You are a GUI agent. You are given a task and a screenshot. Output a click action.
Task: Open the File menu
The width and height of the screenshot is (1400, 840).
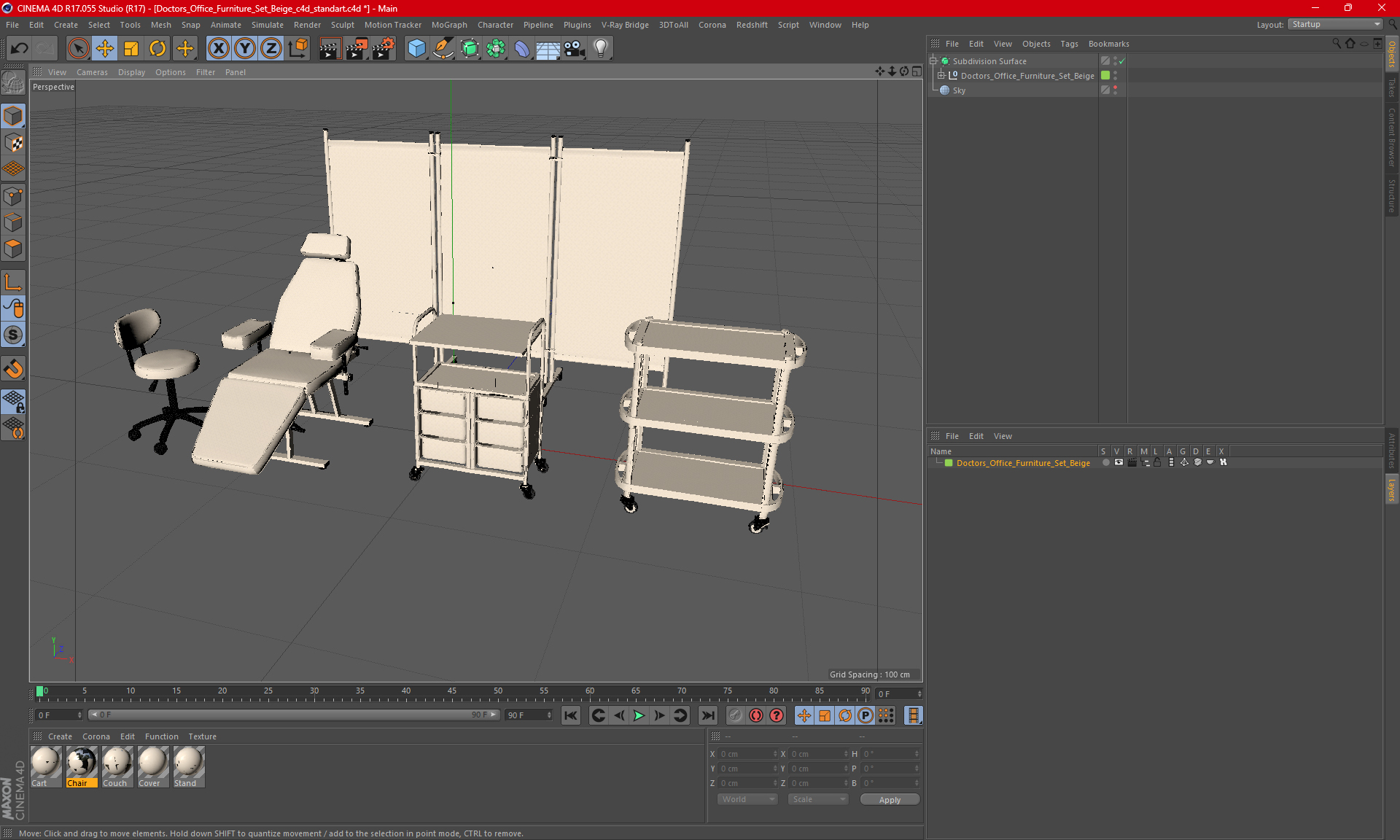coord(12,25)
